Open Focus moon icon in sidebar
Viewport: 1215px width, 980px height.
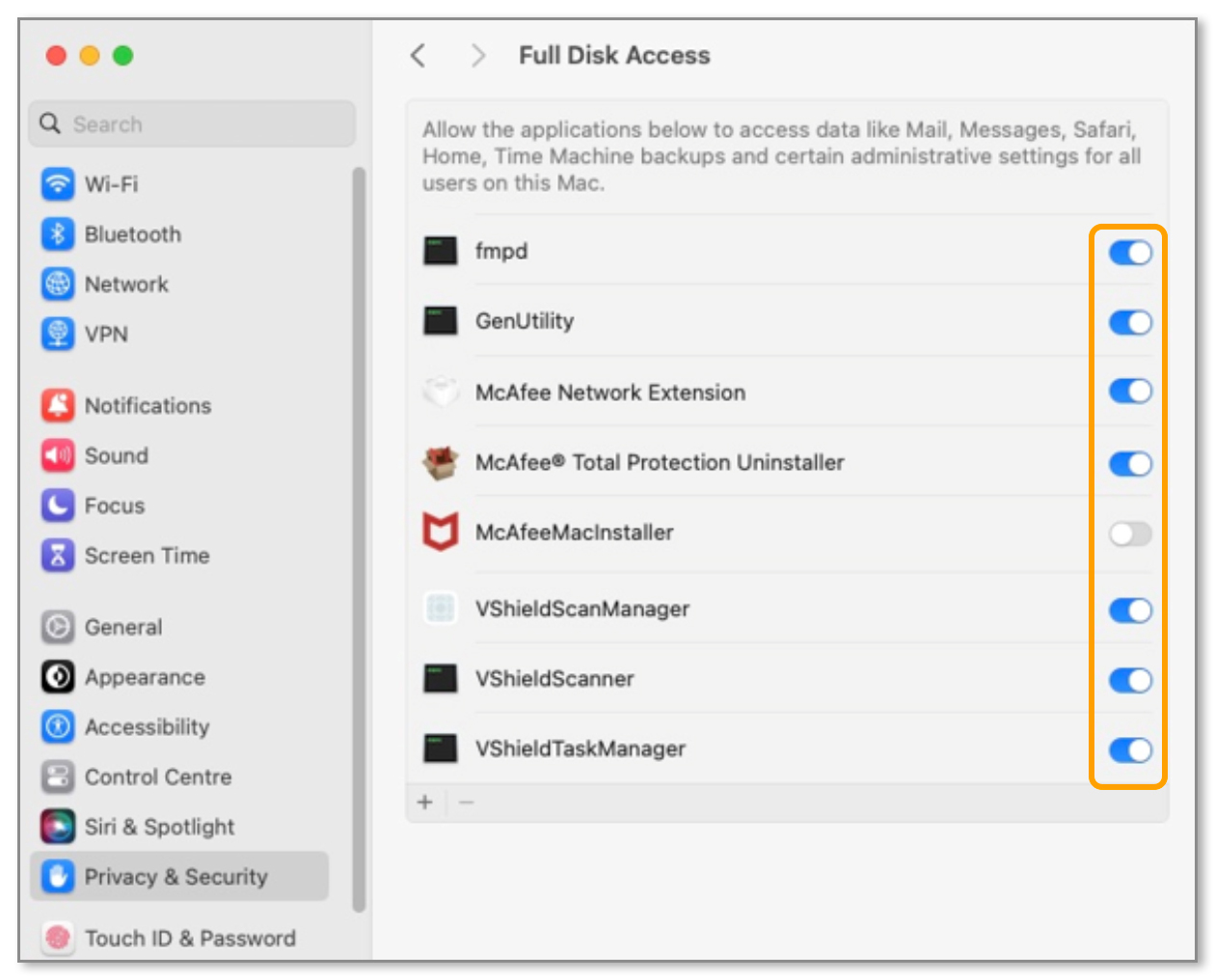pyautogui.click(x=58, y=505)
